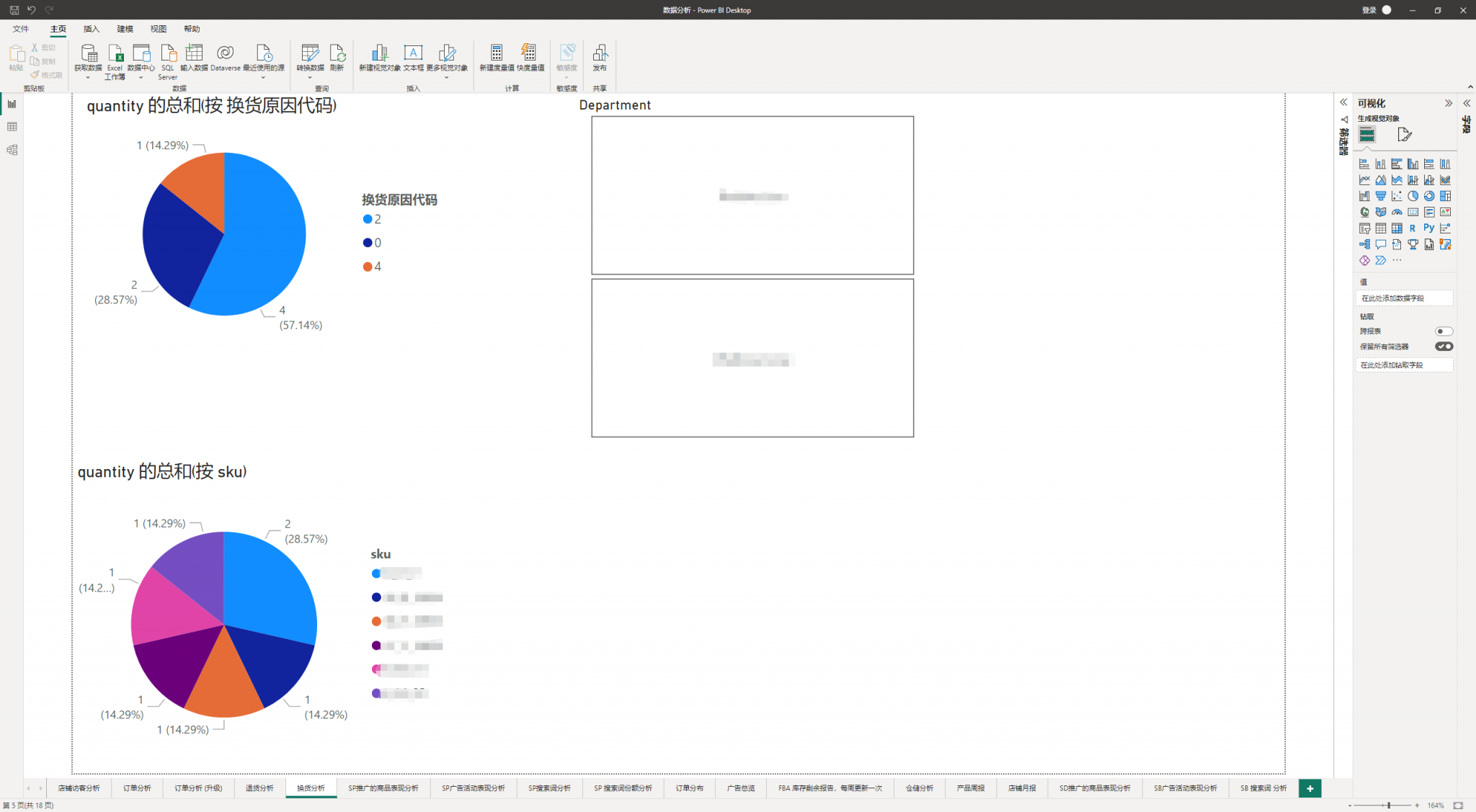Switch to the 退货分析 page tab
This screenshot has width=1476, height=812.
coord(259,788)
